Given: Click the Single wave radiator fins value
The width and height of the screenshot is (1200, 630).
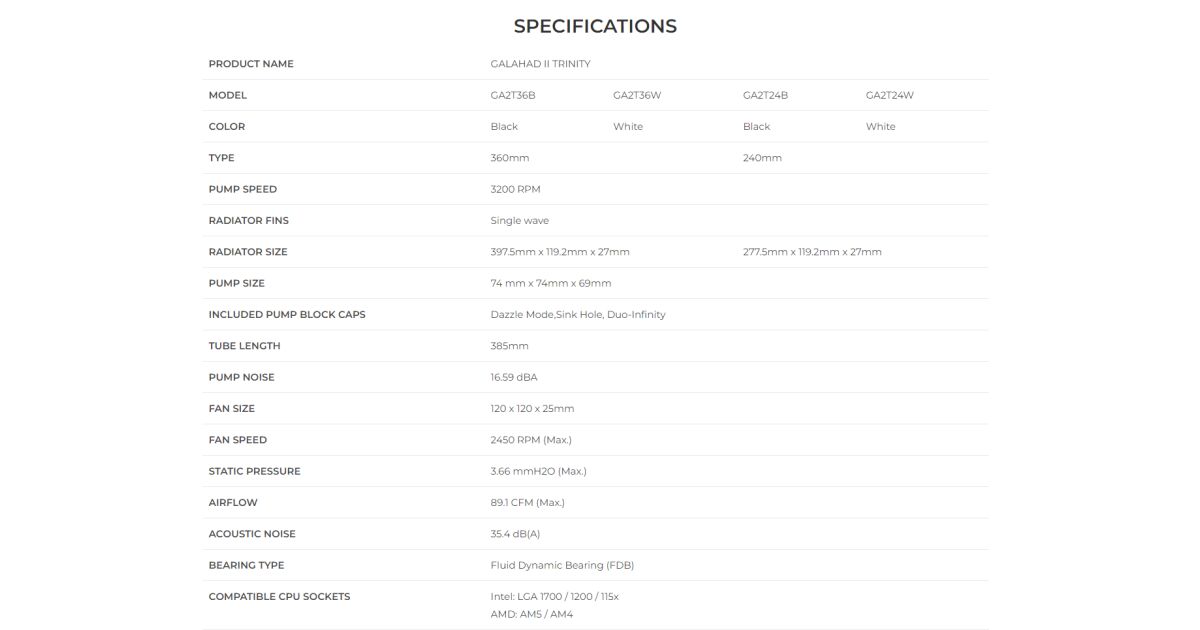Looking at the screenshot, I should click(519, 221).
